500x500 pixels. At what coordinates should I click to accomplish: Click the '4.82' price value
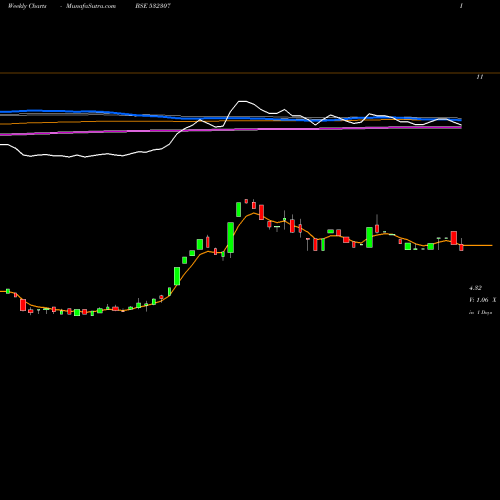(x=475, y=288)
